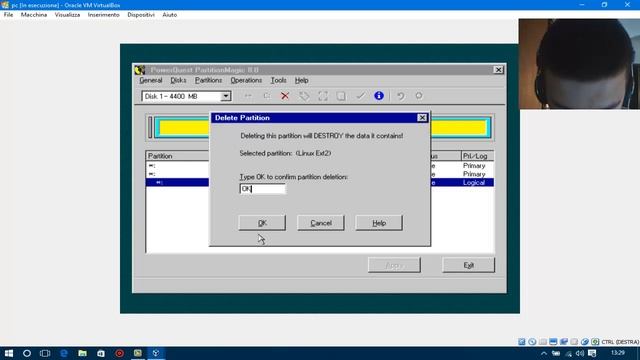Image resolution: width=640 pixels, height=360 pixels.
Task: Click the confirmation text field containing OK
Action: (262, 189)
